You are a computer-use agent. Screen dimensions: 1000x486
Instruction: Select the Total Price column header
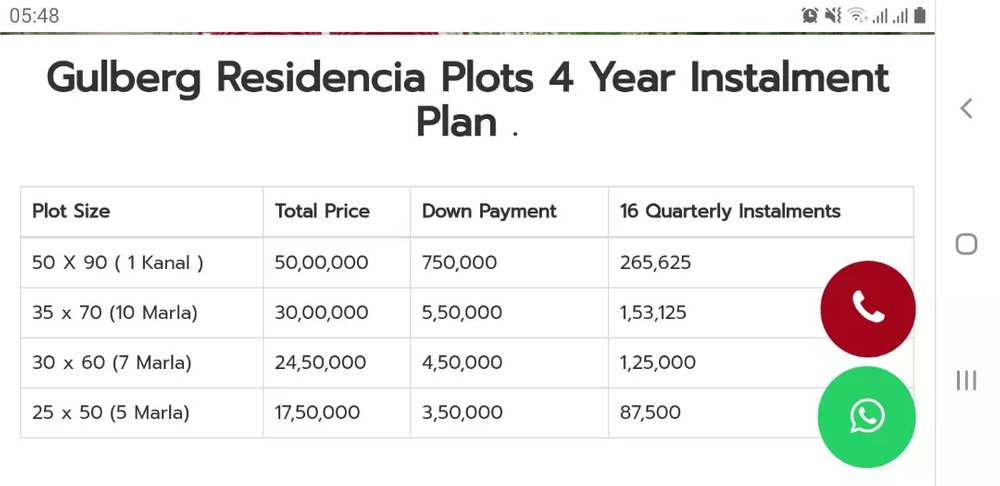[x=322, y=211]
